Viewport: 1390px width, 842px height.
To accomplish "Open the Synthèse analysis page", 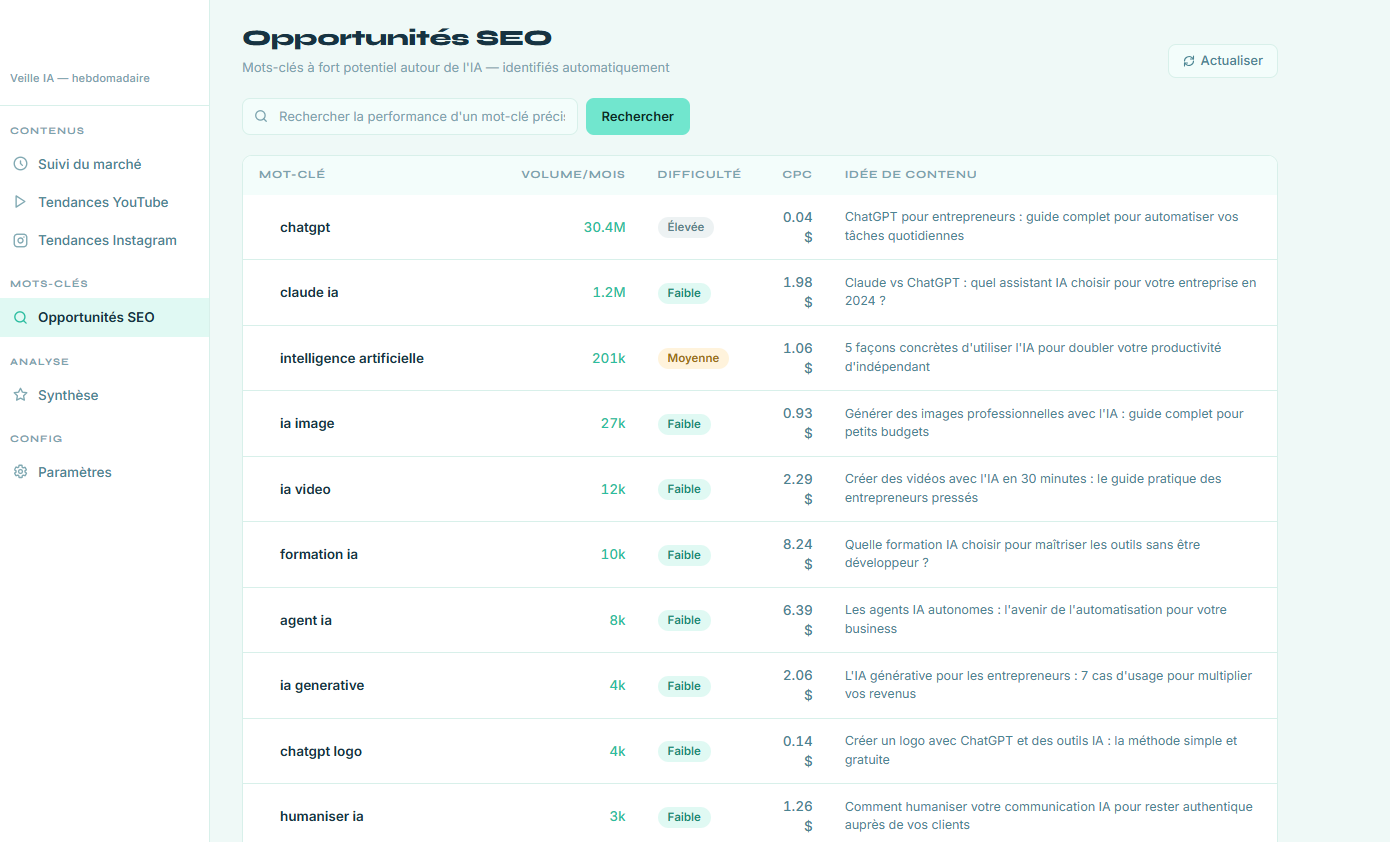I will pos(104,395).
